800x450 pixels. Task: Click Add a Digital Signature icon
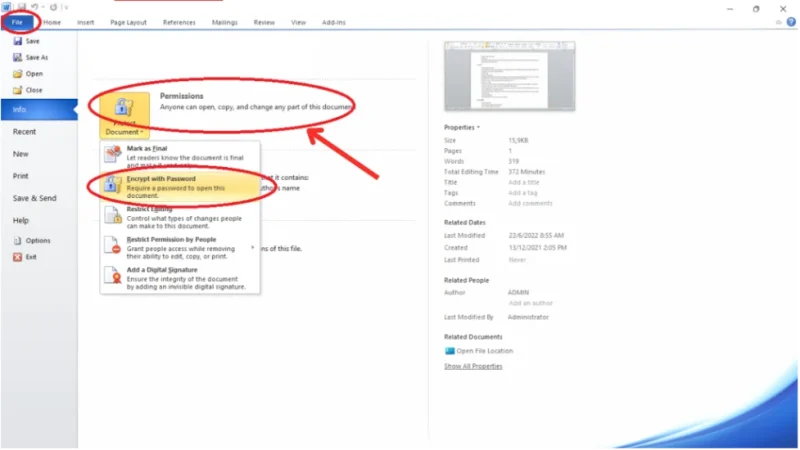coord(113,276)
